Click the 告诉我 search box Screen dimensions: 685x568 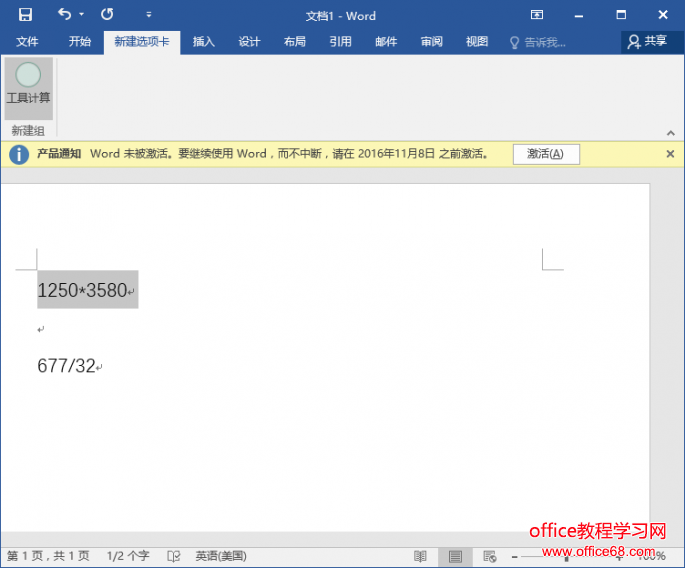(x=538, y=42)
